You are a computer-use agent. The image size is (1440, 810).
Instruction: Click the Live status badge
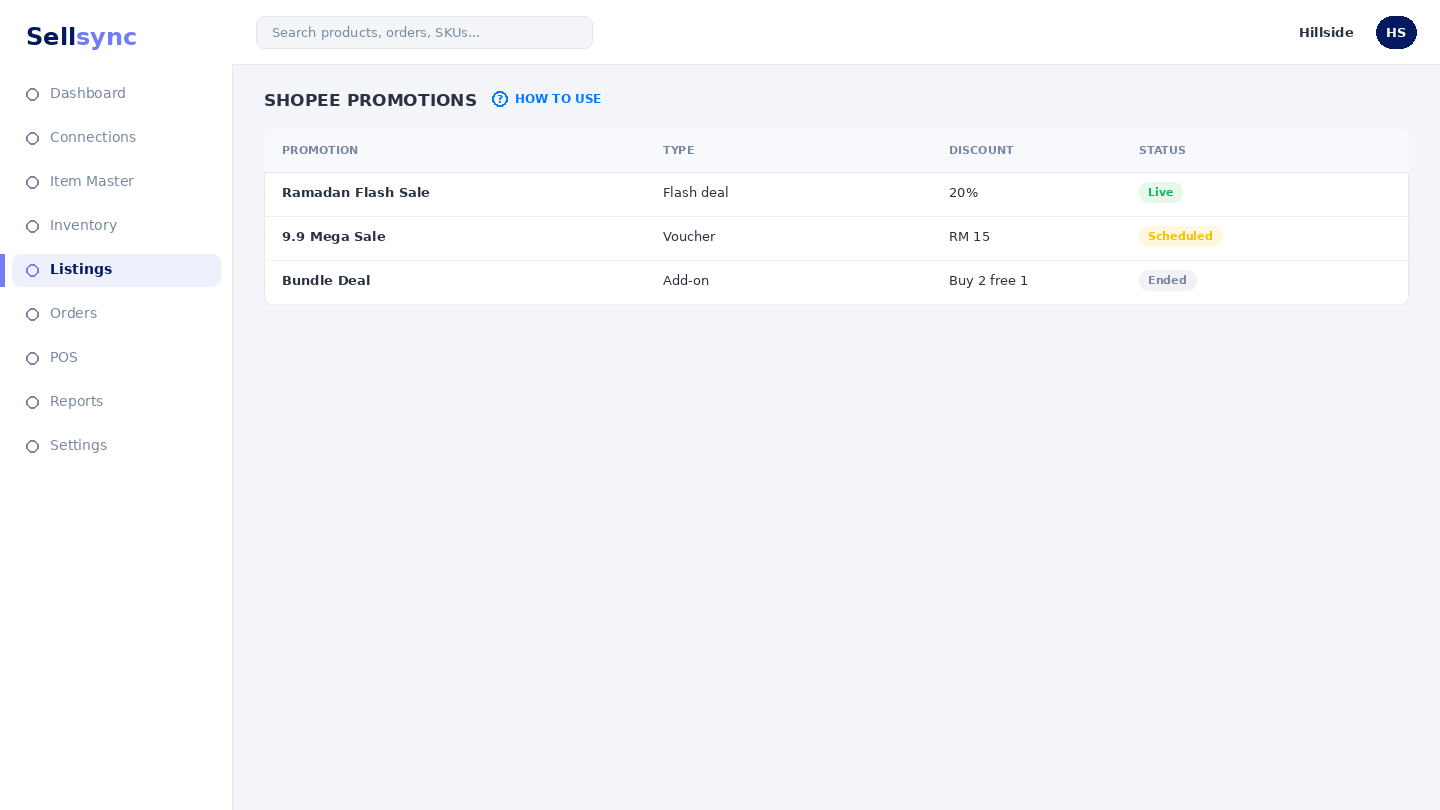[1161, 192]
